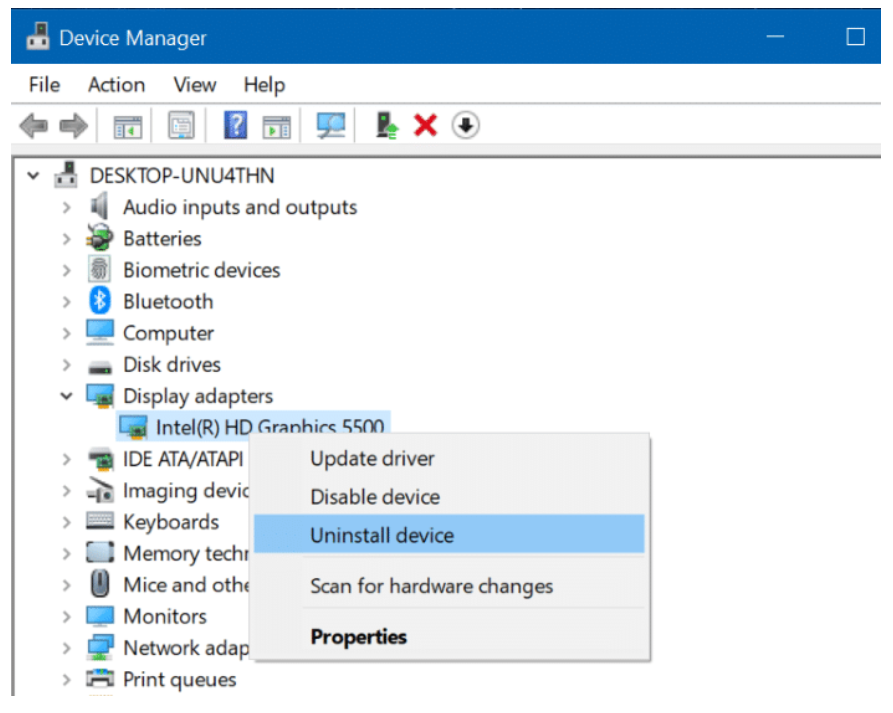Click the Biometric devices fingerprint icon
Viewport: 893px width, 713px height.
(100, 269)
